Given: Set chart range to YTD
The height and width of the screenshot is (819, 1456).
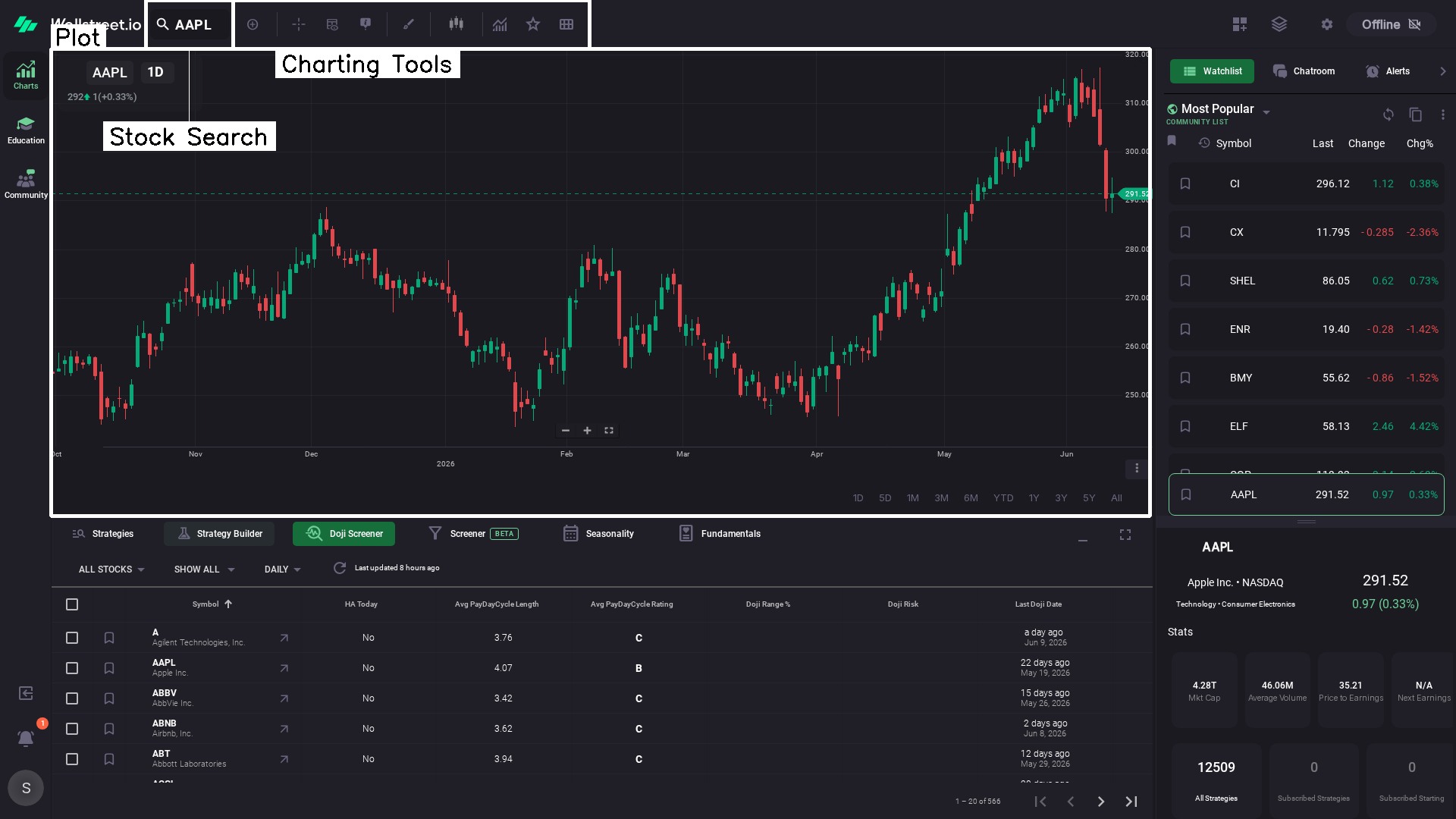Looking at the screenshot, I should [1003, 498].
